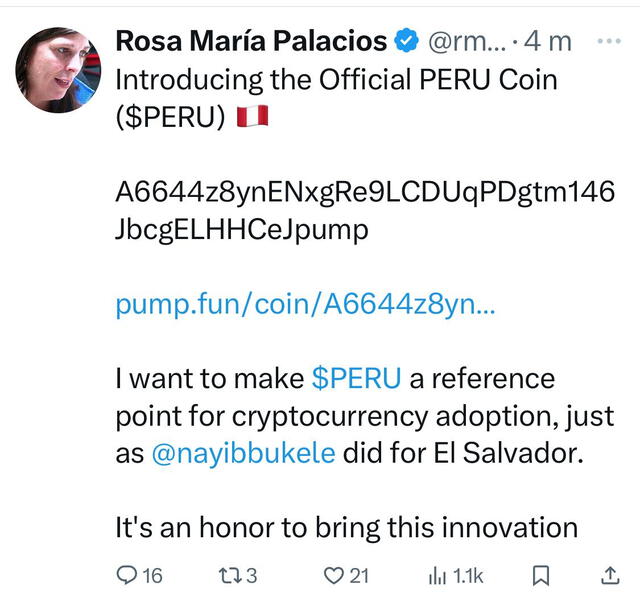Click the blue $PERU cashtag
Viewport: 640px width, 600px height.
357,379
